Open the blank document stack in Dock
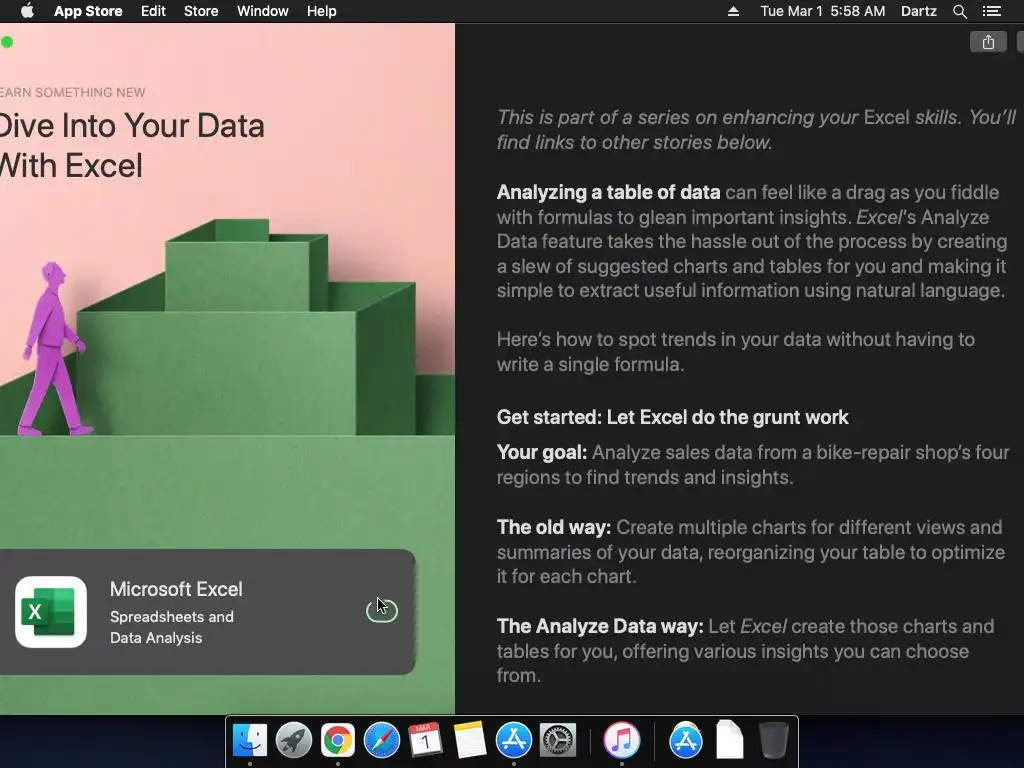The height and width of the screenshot is (768, 1024). point(729,740)
